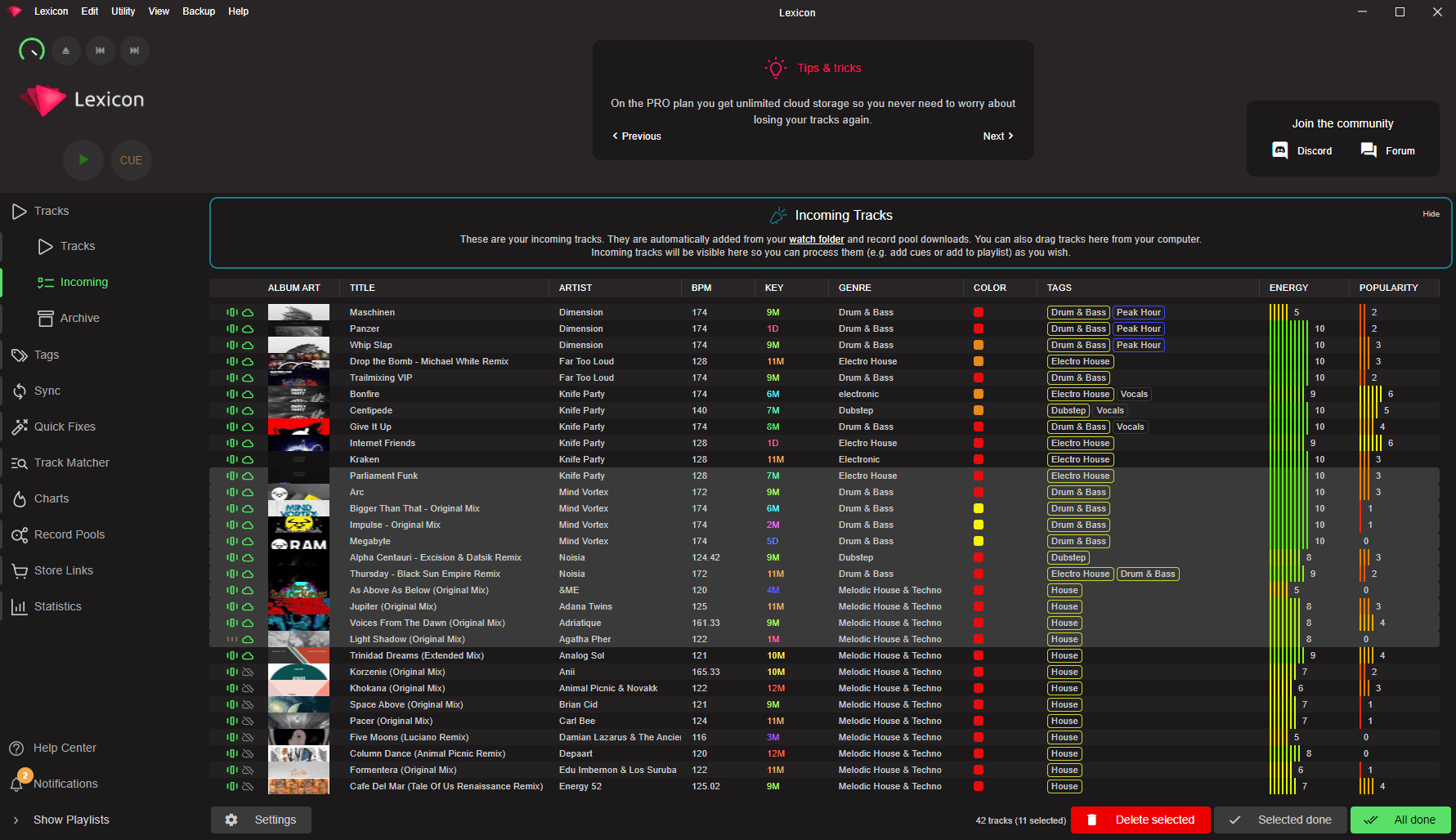Open the Archive view

click(69, 318)
